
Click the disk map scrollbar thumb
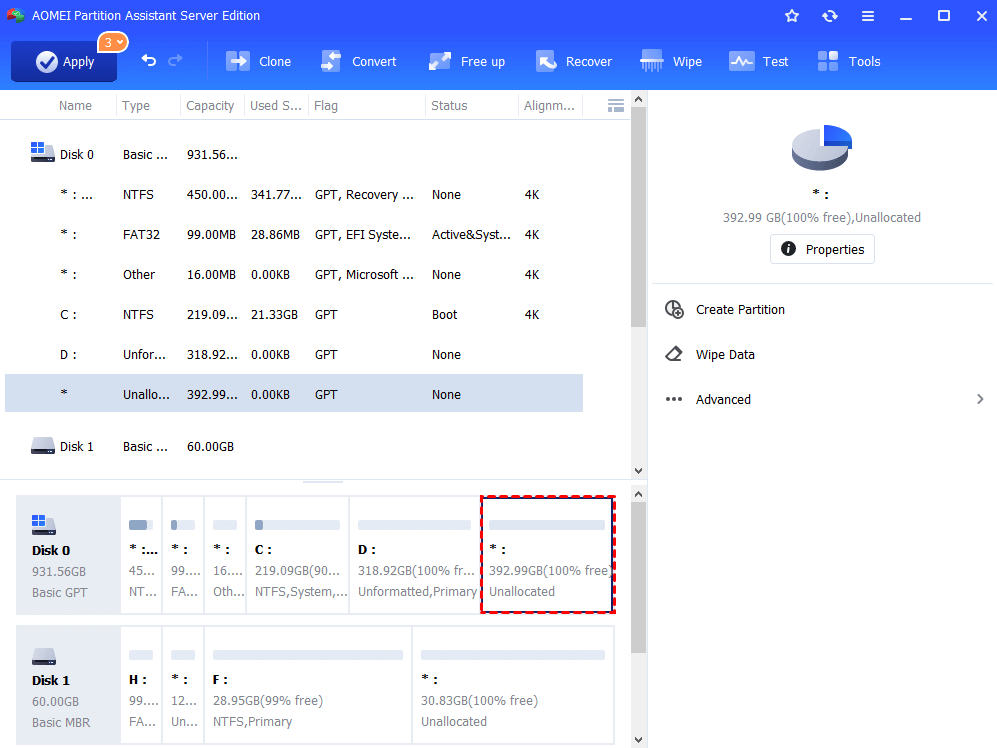[x=638, y=578]
